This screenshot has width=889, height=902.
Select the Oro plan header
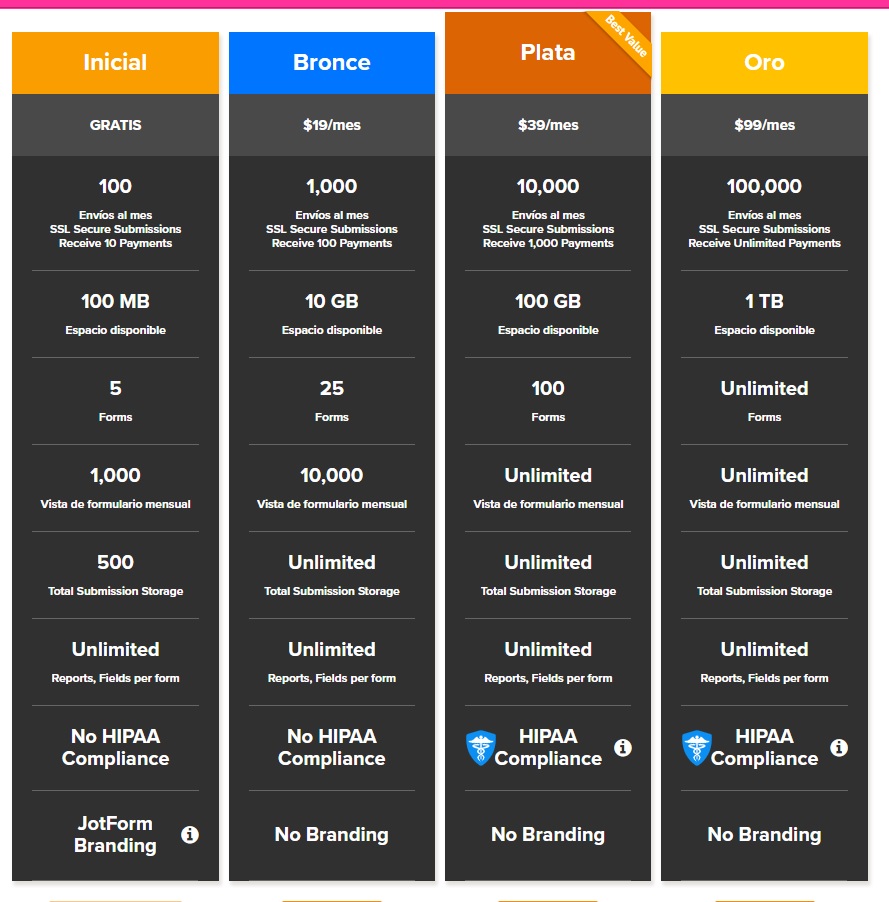[x=764, y=63]
